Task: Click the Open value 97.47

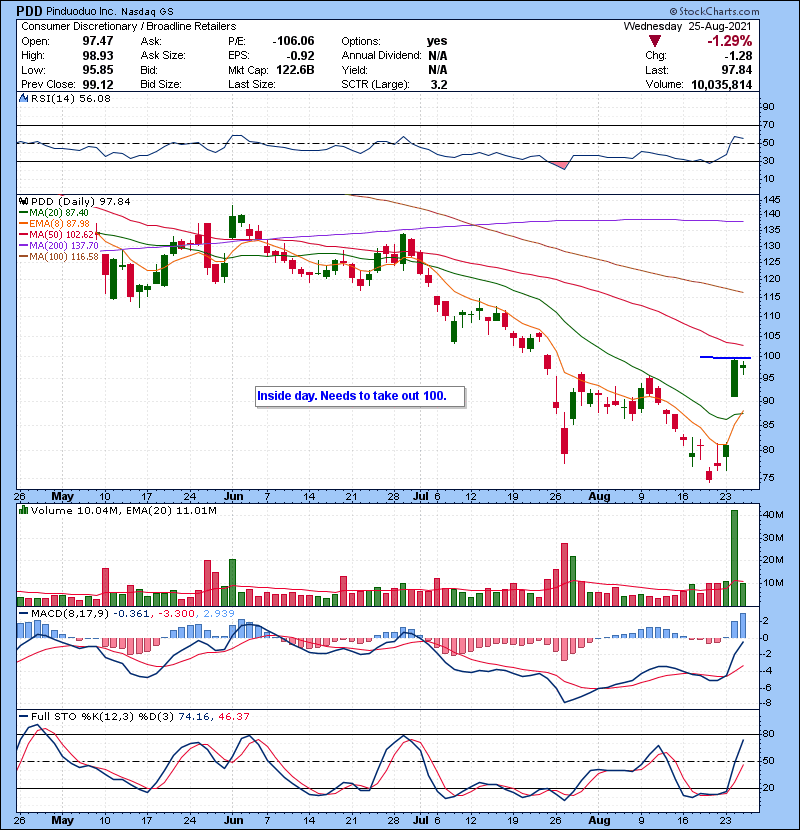Action: click(97, 41)
